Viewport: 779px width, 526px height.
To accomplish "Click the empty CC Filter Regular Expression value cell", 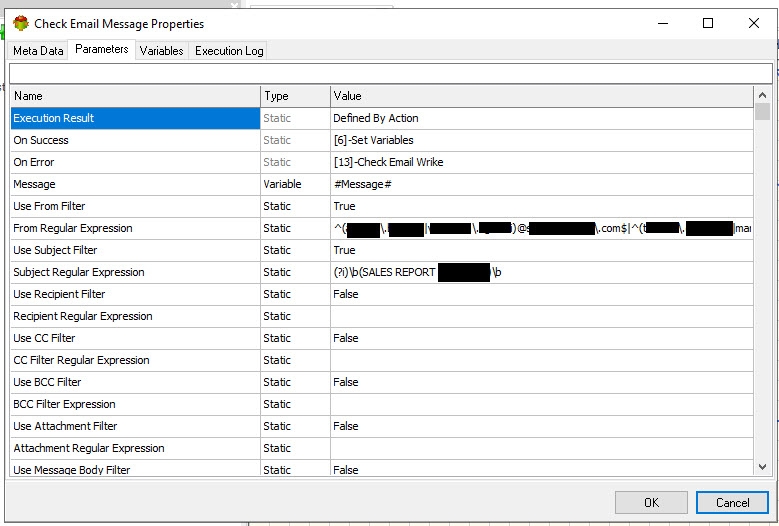I will (542, 360).
